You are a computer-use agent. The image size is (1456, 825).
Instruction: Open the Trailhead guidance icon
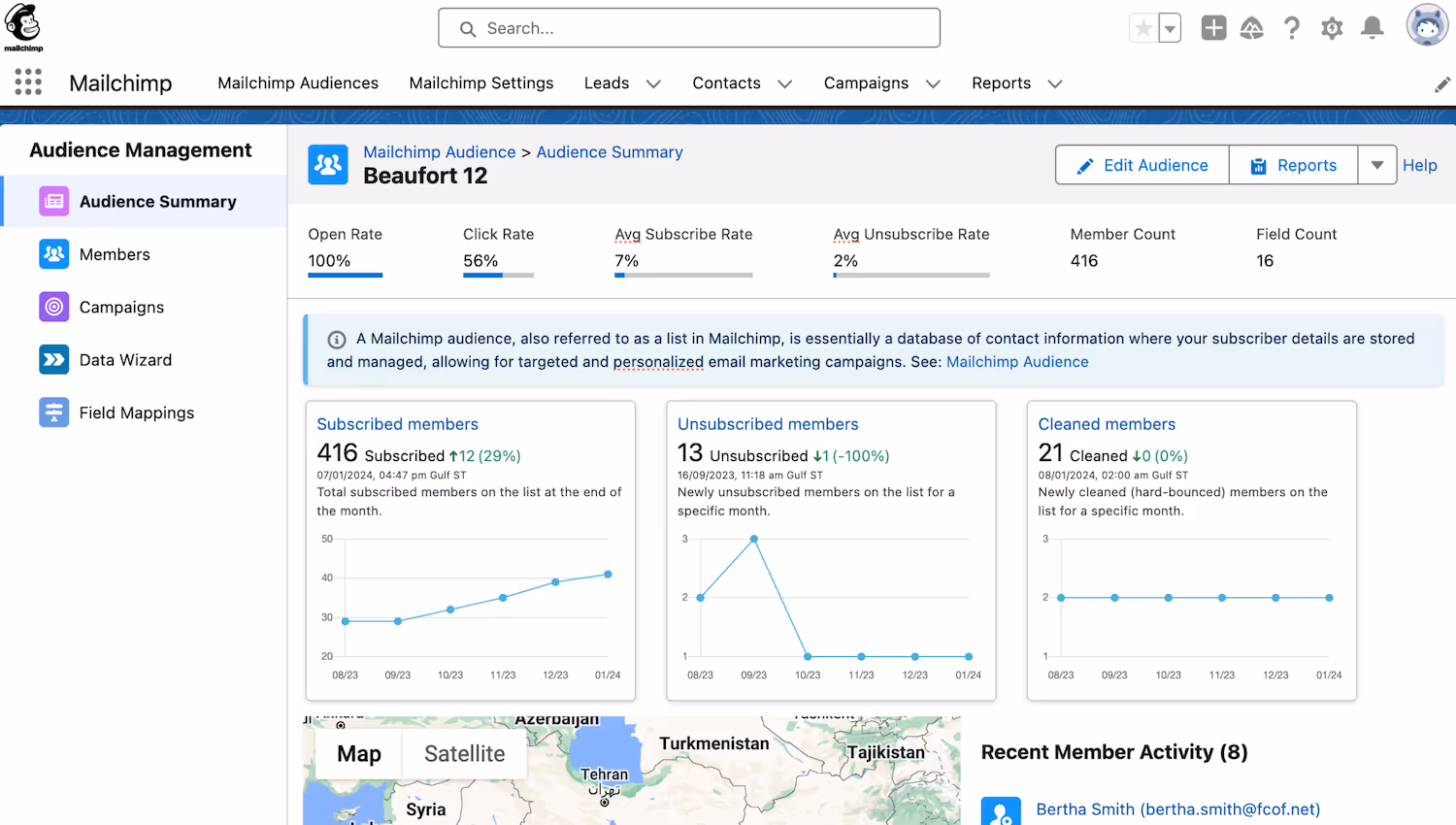tap(1252, 28)
